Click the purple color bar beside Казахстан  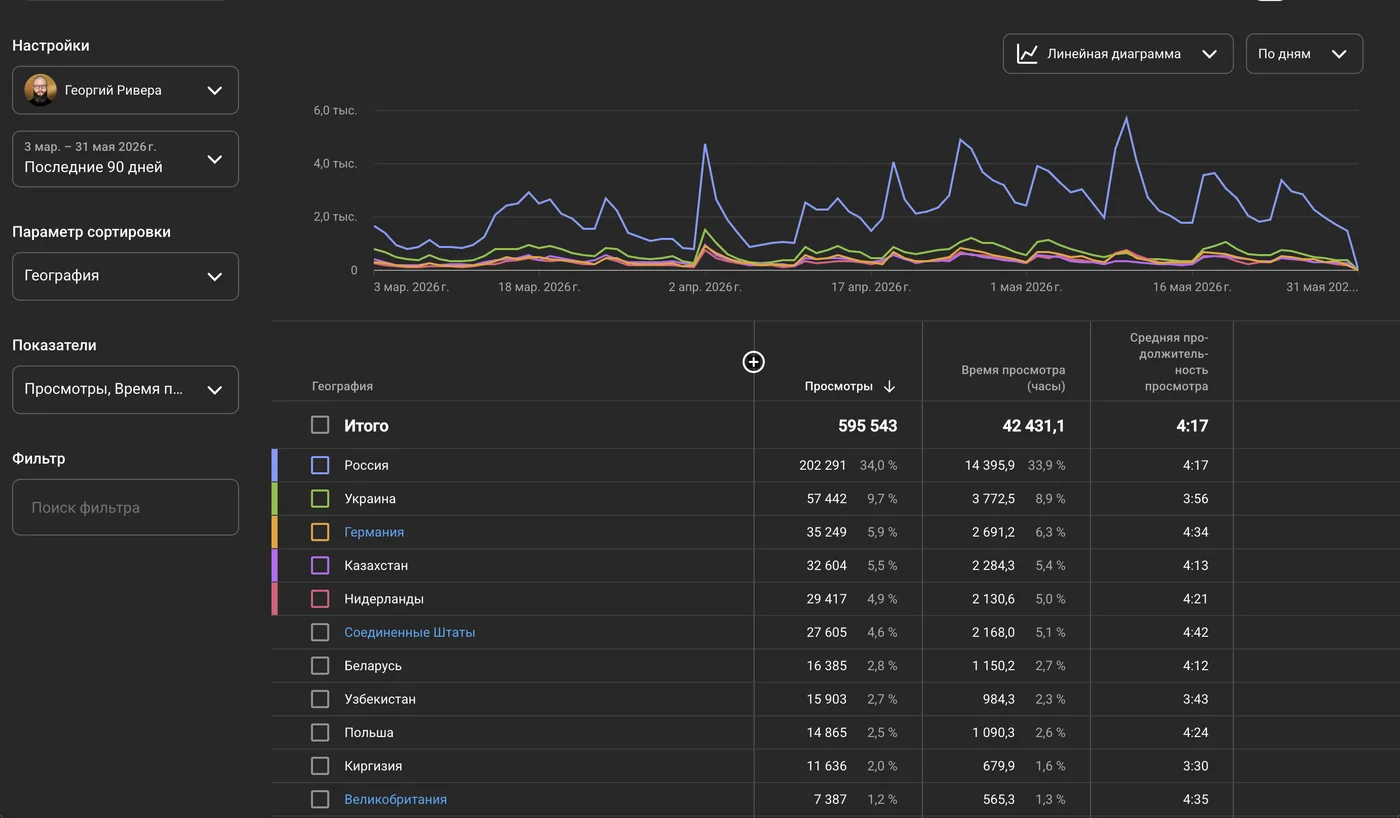[x=275, y=565]
